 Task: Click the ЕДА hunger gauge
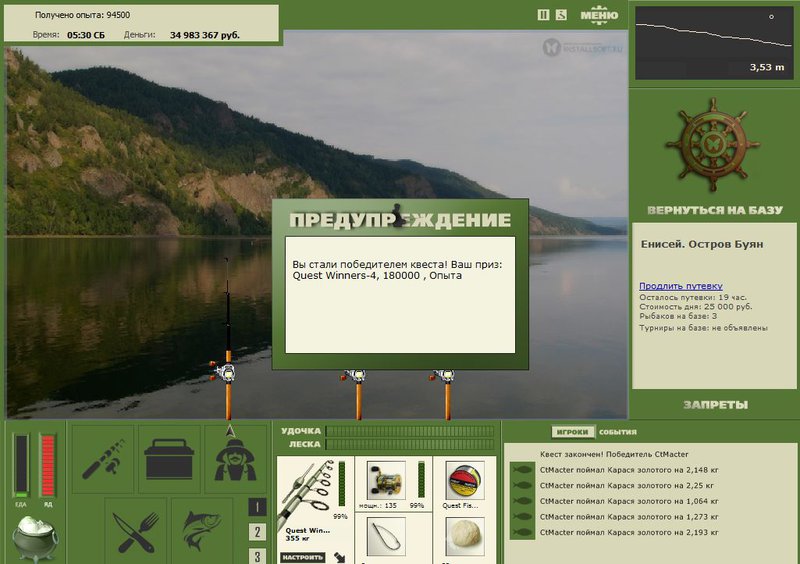point(21,465)
